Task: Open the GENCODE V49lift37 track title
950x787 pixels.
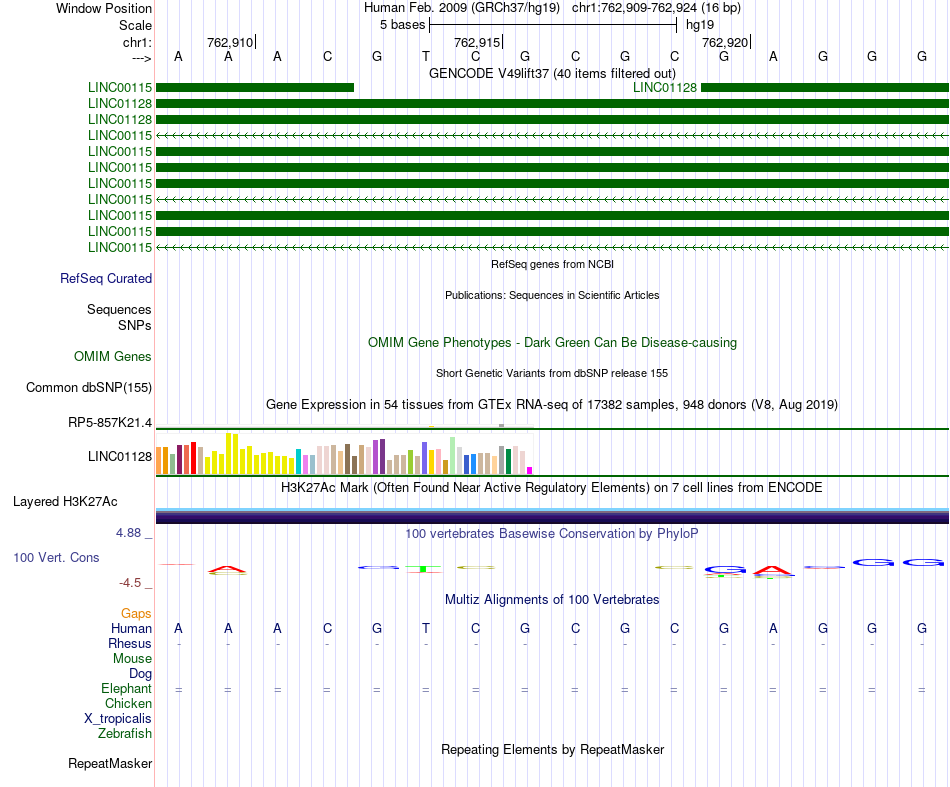Action: click(552, 73)
